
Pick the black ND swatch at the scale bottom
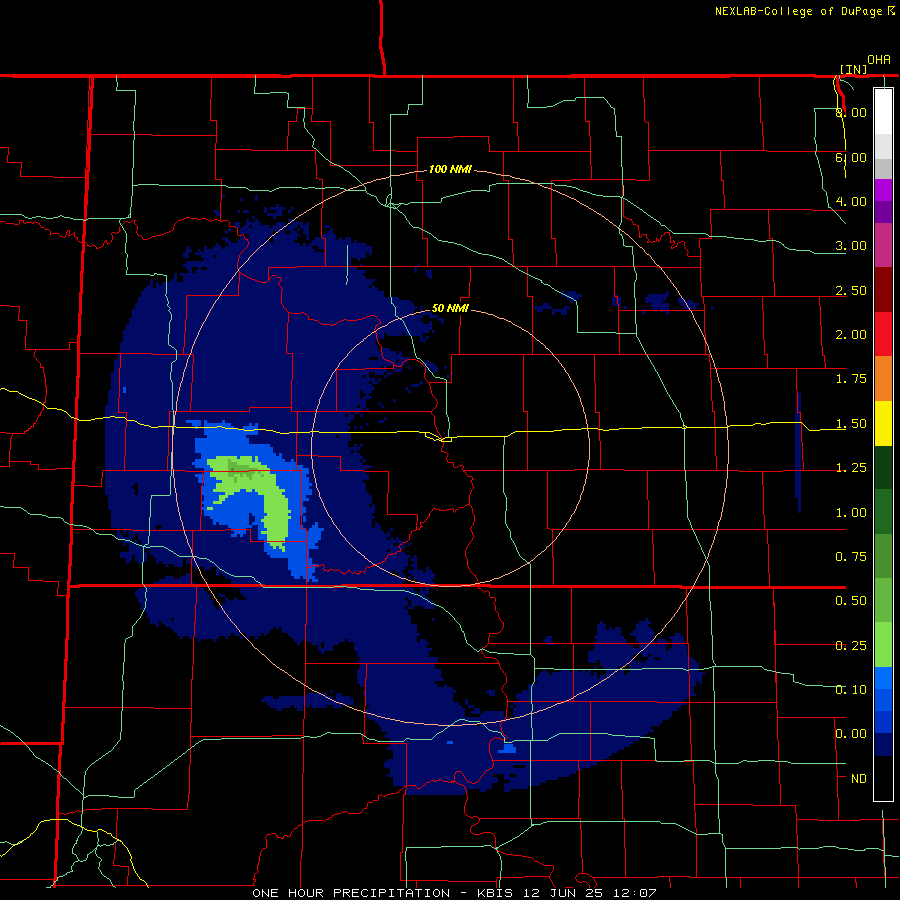click(883, 778)
